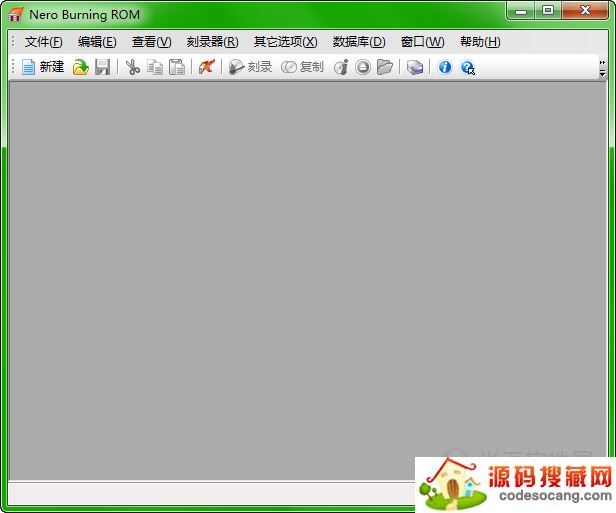The width and height of the screenshot is (616, 513).
Task: Open the 其它选项(X) menu
Action: 285,42
